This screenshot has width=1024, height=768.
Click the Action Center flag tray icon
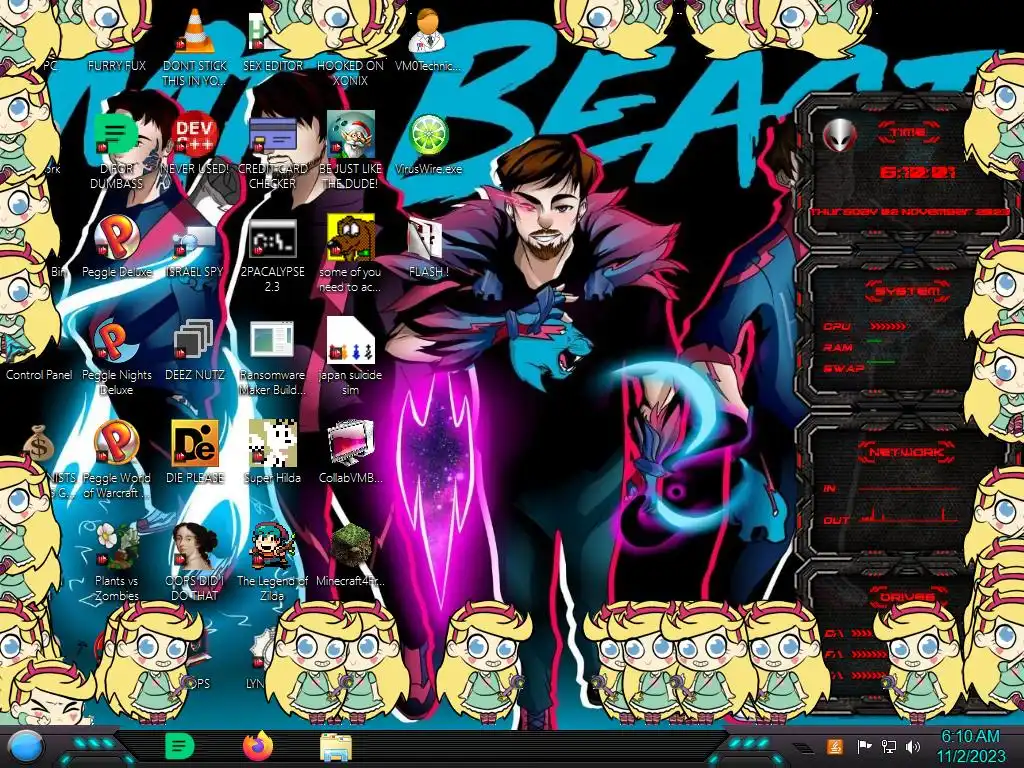pos(864,746)
